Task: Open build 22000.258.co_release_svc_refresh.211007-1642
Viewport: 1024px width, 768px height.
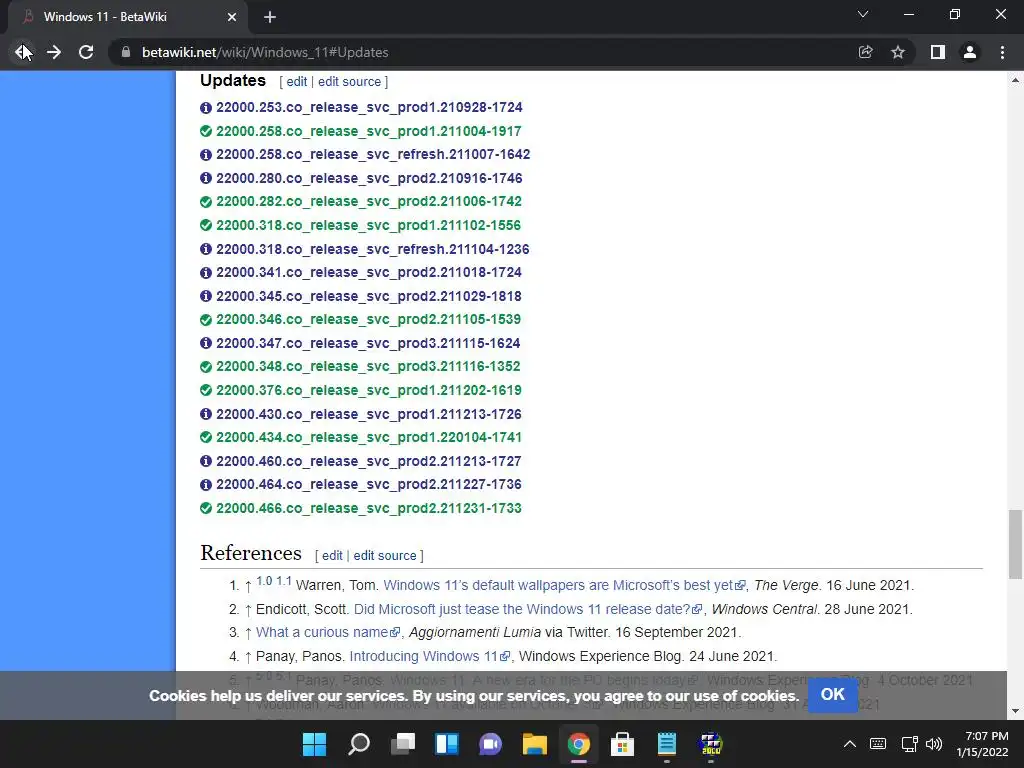Action: 373,155
